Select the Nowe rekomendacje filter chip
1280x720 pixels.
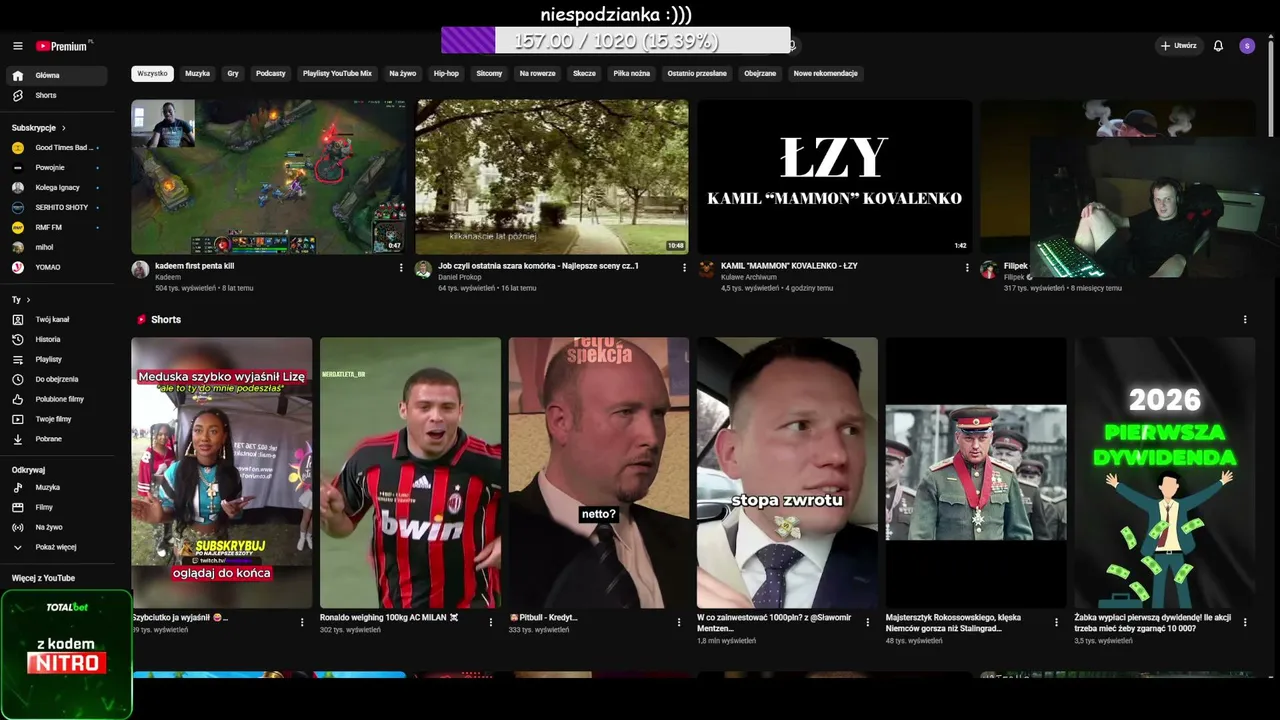pos(826,74)
